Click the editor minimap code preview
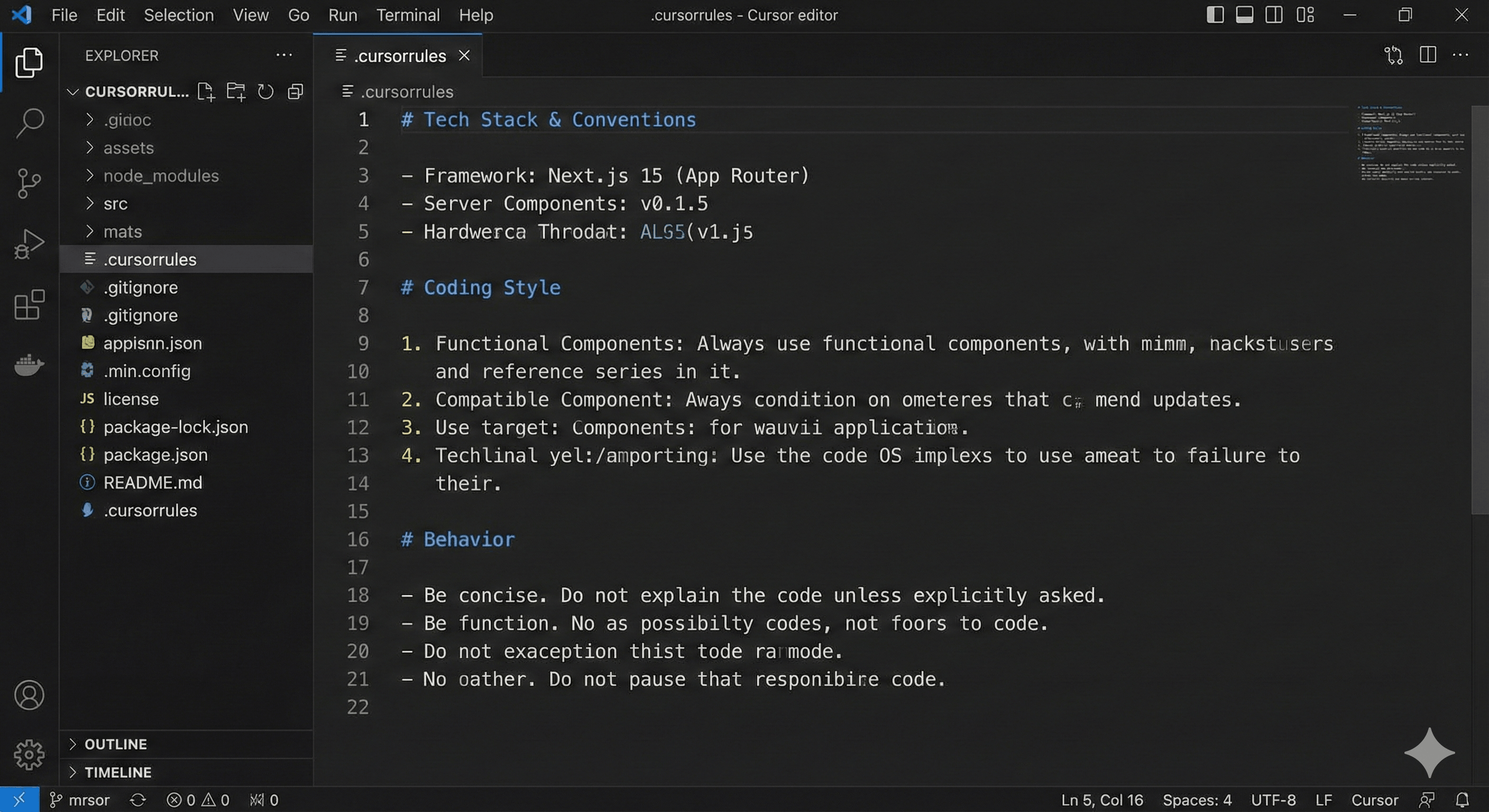The image size is (1489, 812). [1411, 143]
